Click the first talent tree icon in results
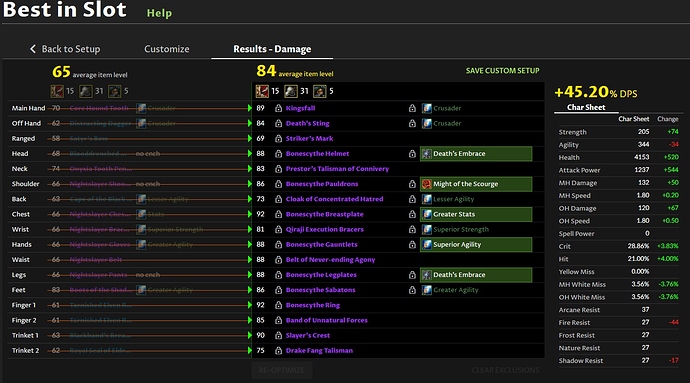Screen dimensions: 690x383 tap(262, 91)
